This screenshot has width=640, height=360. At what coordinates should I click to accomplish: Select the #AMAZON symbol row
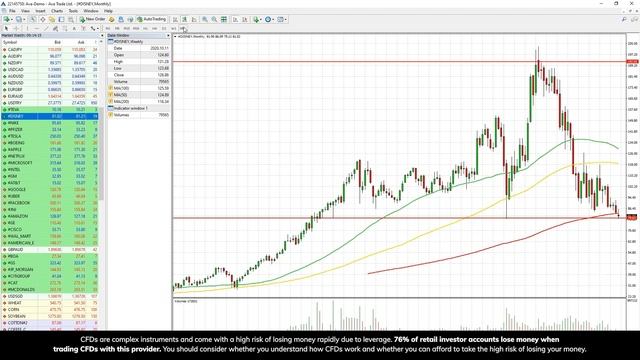pyautogui.click(x=49, y=216)
